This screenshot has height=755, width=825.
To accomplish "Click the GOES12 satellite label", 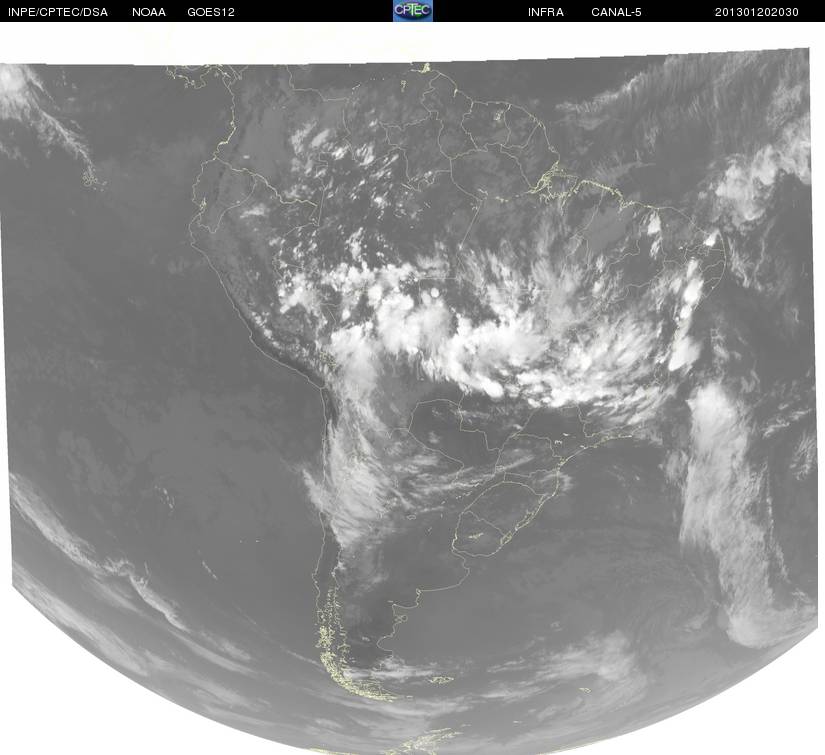I will coord(211,12).
